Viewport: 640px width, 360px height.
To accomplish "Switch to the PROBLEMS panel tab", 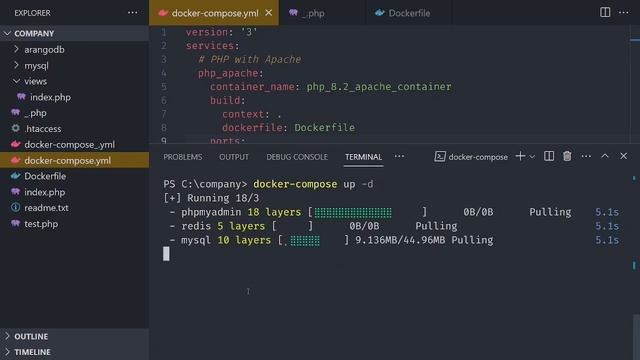I will tap(182, 157).
